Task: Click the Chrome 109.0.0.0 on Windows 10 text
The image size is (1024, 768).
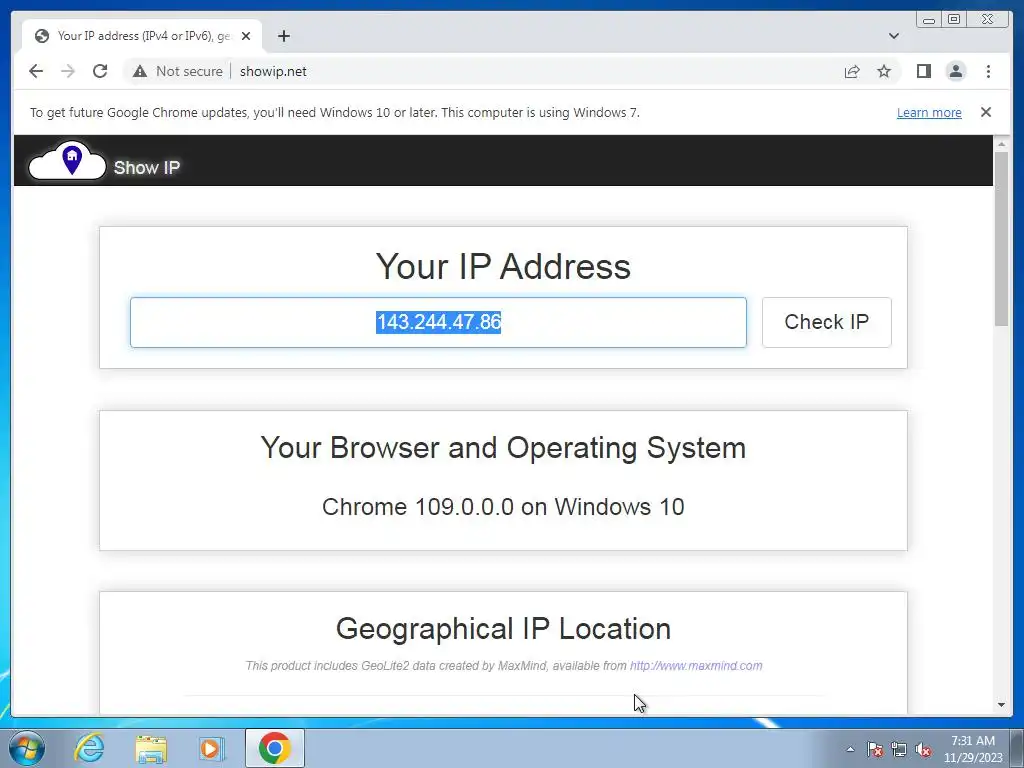Action: coord(503,507)
